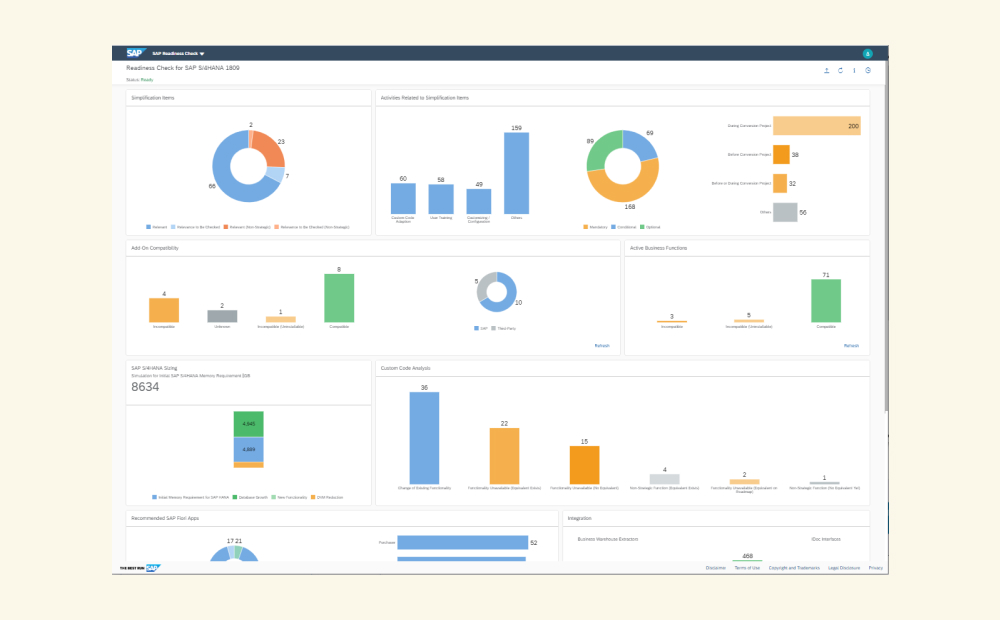Click the Mandatory legend swatch
This screenshot has width=1000, height=620.
click(585, 227)
